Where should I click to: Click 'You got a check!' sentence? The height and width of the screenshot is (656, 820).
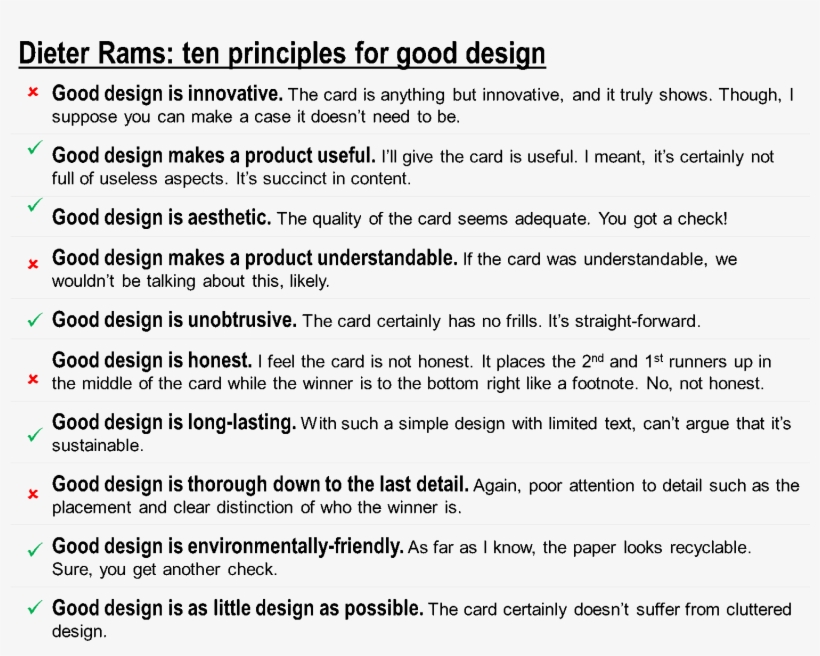(663, 219)
